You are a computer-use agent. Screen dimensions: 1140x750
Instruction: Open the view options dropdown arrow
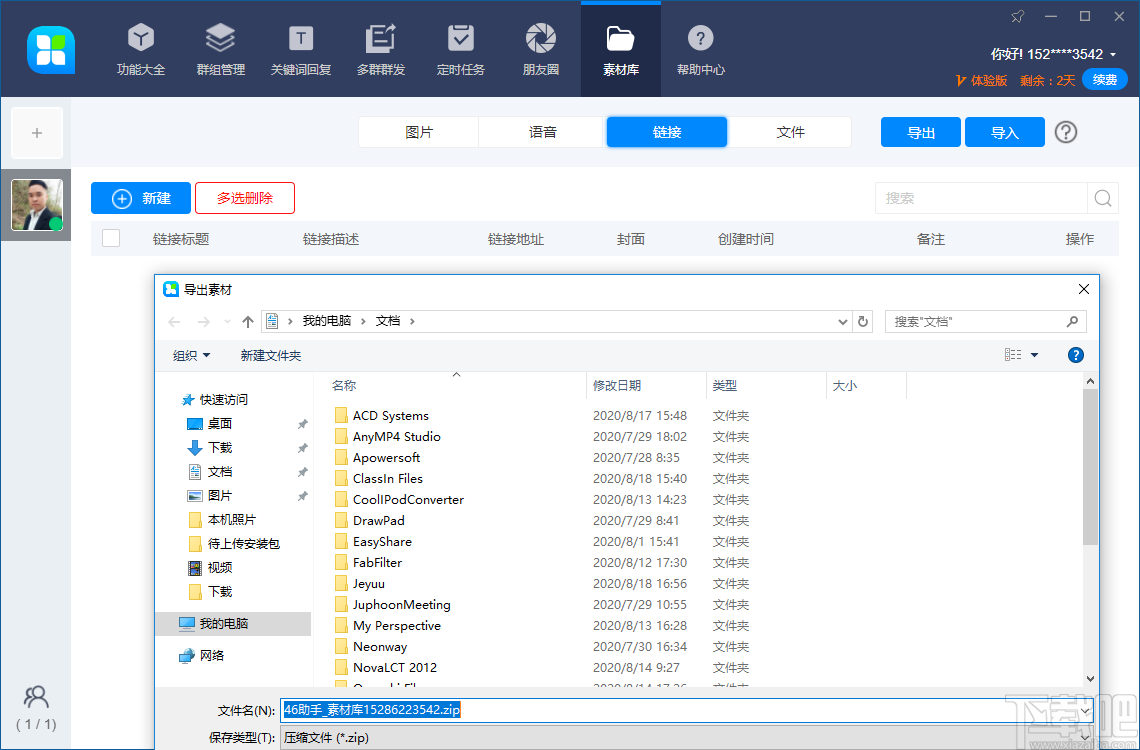point(1035,355)
